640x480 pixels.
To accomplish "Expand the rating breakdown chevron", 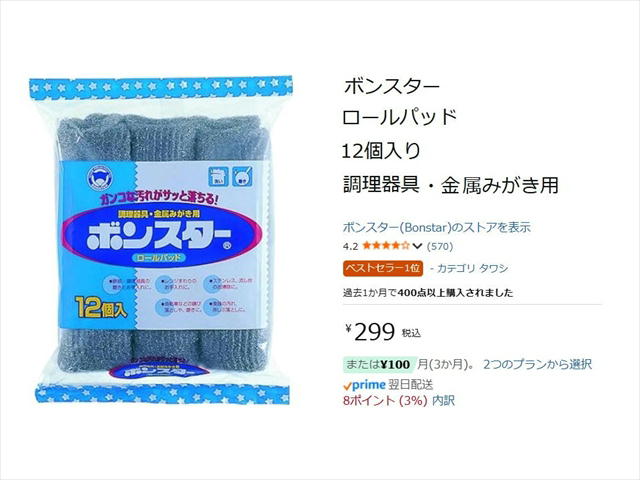I will click(x=417, y=246).
